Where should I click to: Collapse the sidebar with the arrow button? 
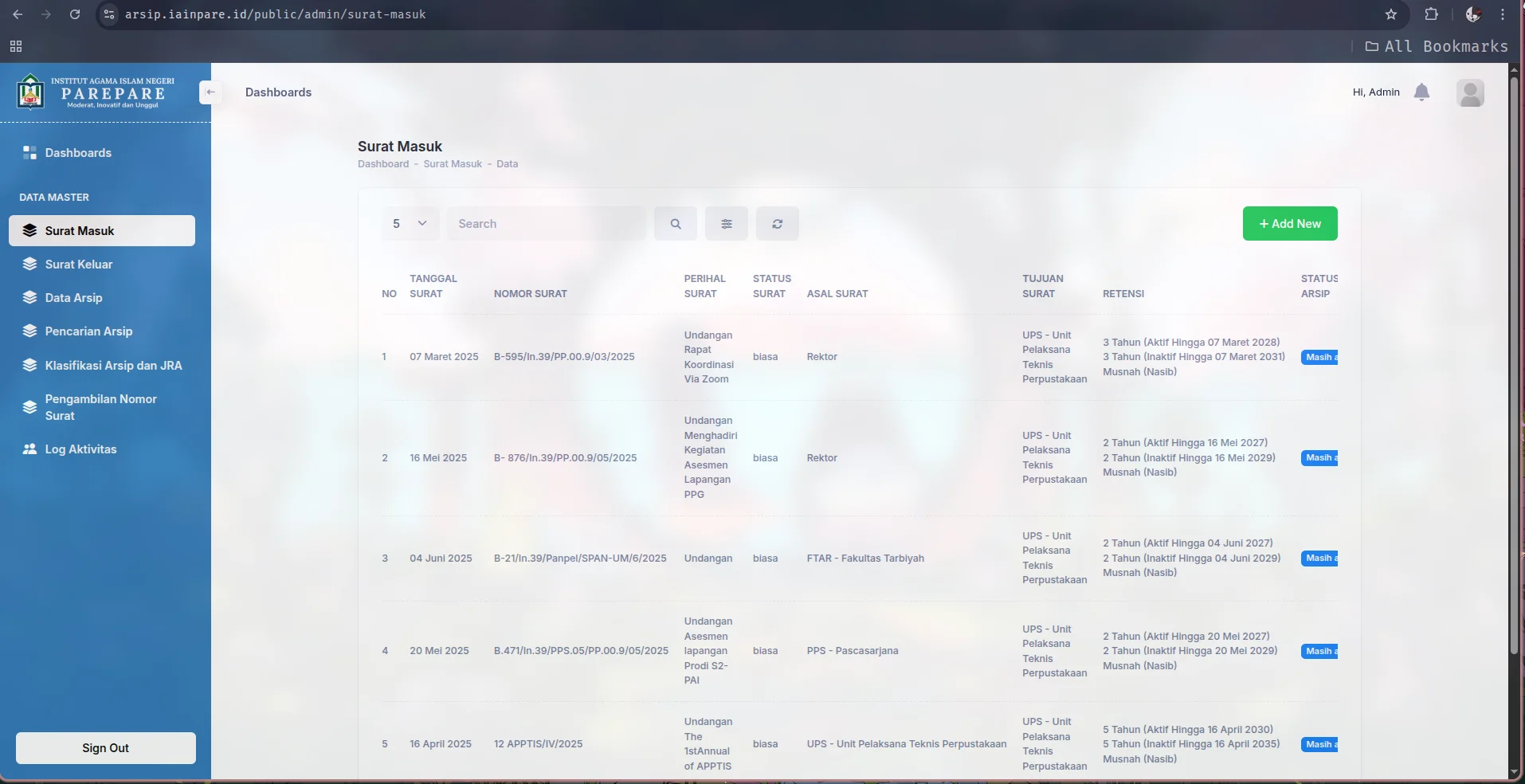click(210, 92)
